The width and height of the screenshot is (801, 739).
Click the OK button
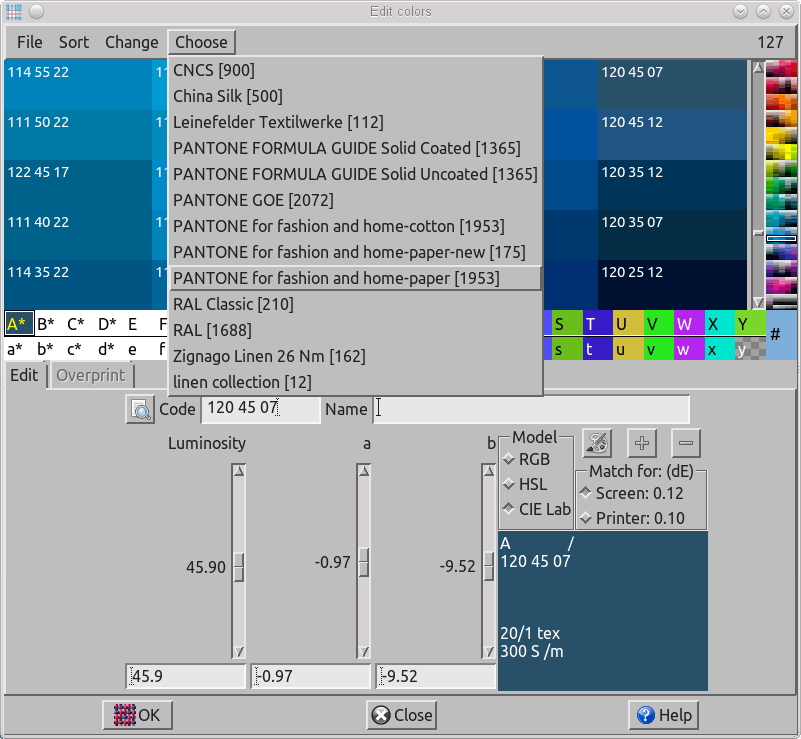click(x=137, y=715)
